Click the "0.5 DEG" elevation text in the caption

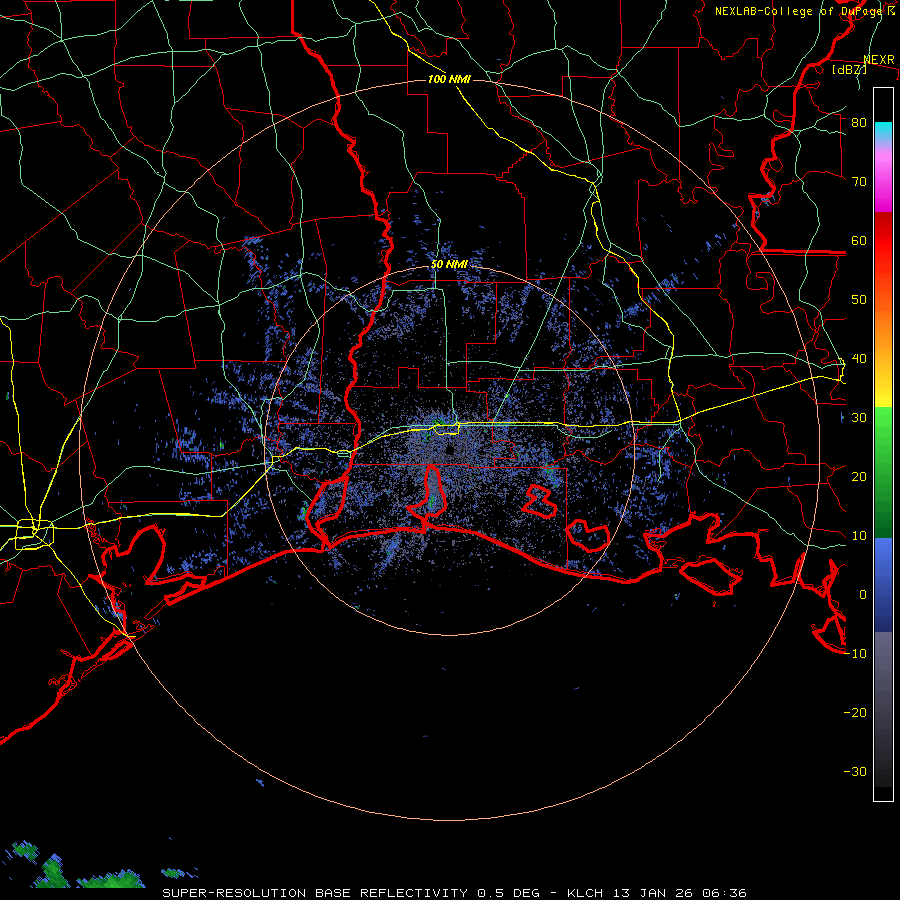point(509,893)
